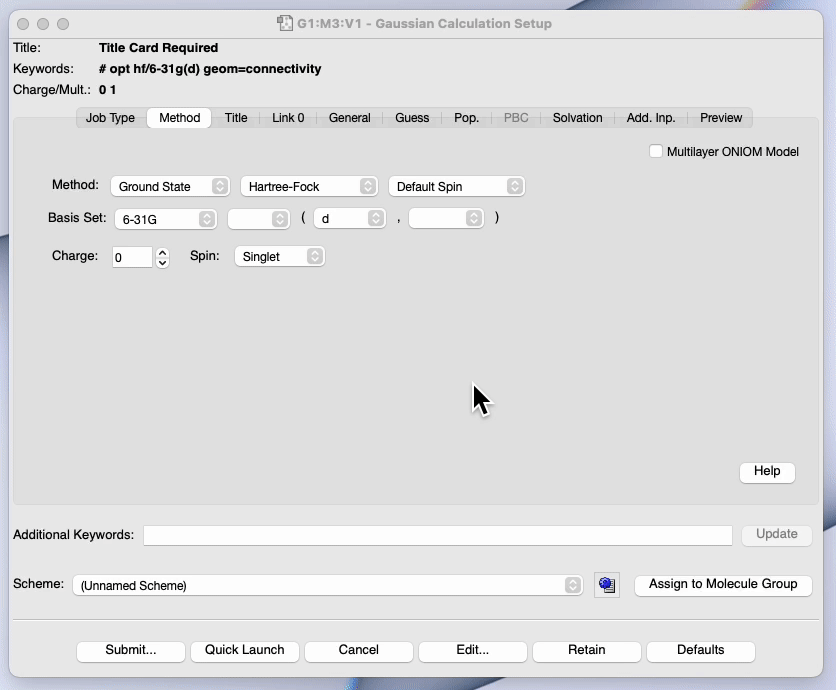Click the Retain button
This screenshot has height=690, width=836.
pos(587,651)
